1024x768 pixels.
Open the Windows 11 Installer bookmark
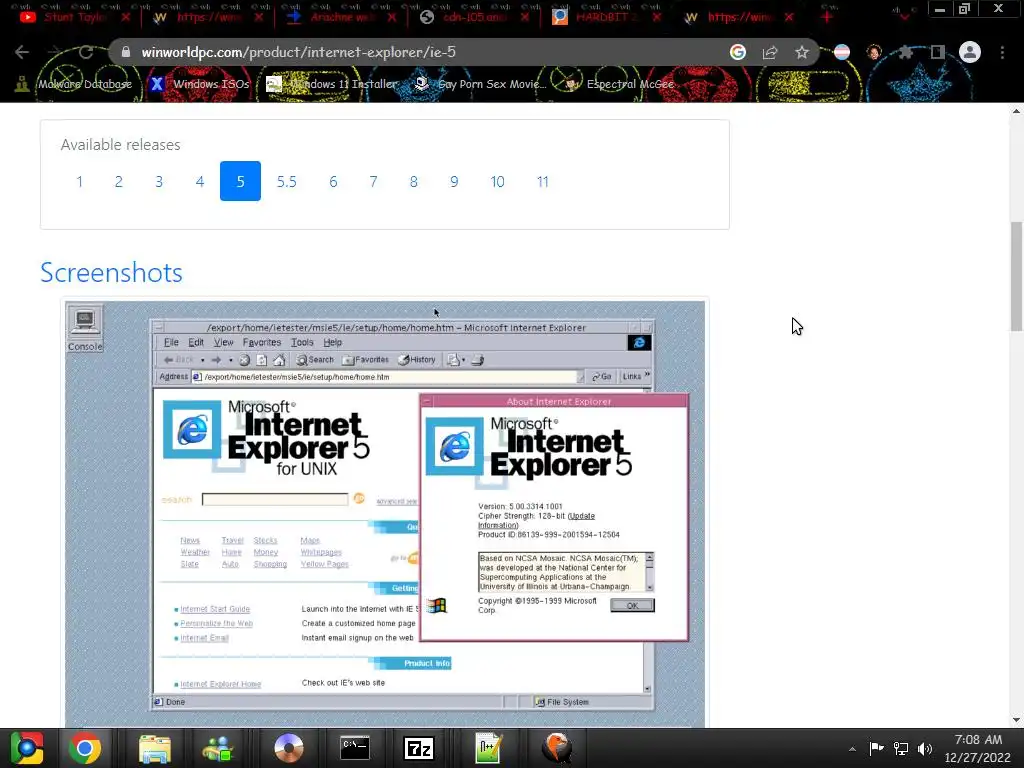click(x=332, y=84)
